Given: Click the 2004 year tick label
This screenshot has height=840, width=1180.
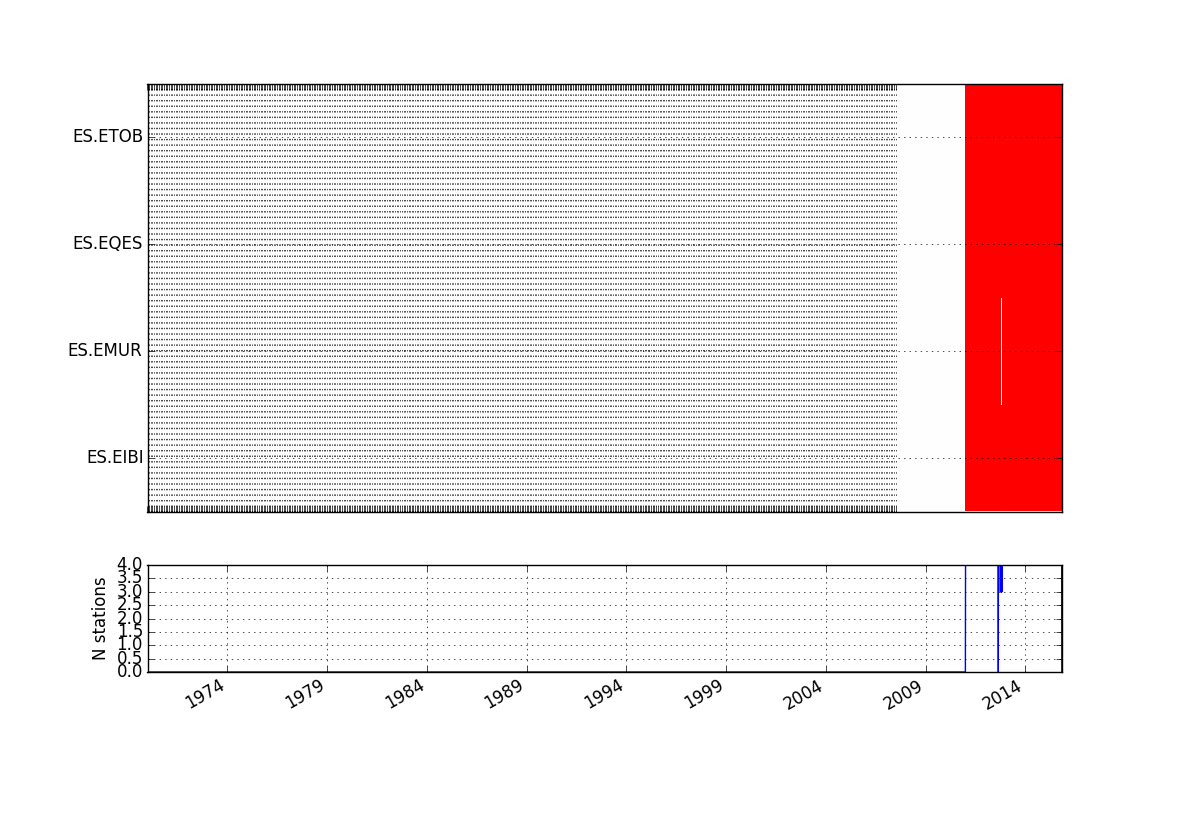Looking at the screenshot, I should pos(806,694).
